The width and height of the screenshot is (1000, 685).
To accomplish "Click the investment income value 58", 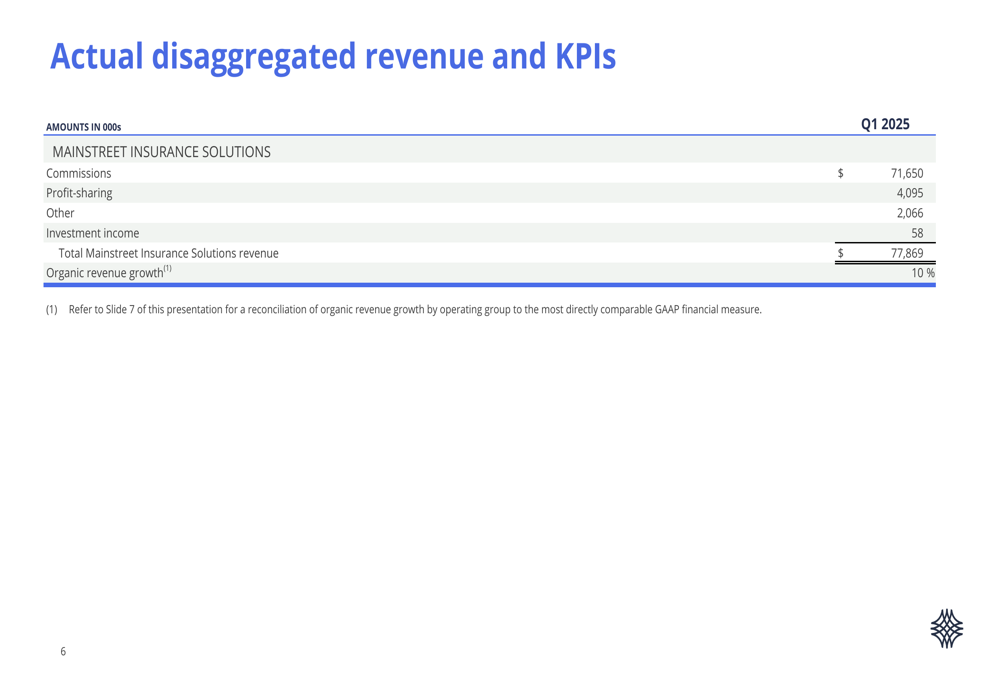I will pos(917,233).
